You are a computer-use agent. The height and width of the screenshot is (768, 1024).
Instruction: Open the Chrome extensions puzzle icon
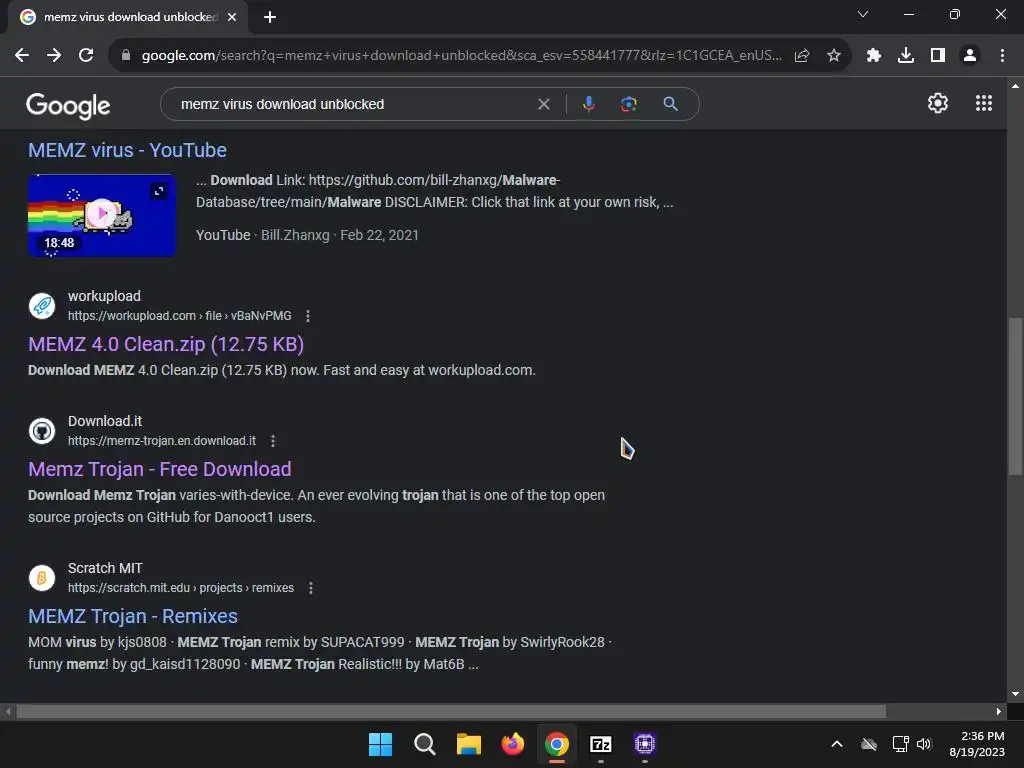click(874, 56)
